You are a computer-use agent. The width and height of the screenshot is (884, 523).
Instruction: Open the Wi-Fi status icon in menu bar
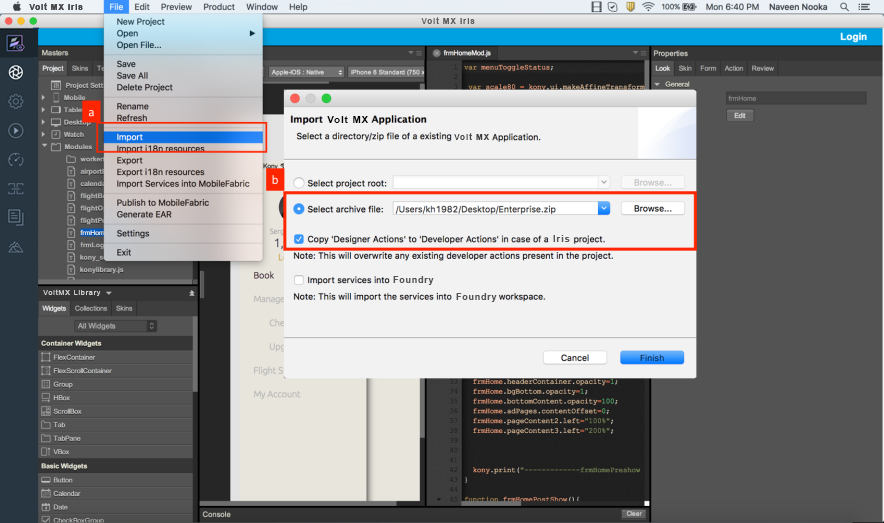[648, 7]
